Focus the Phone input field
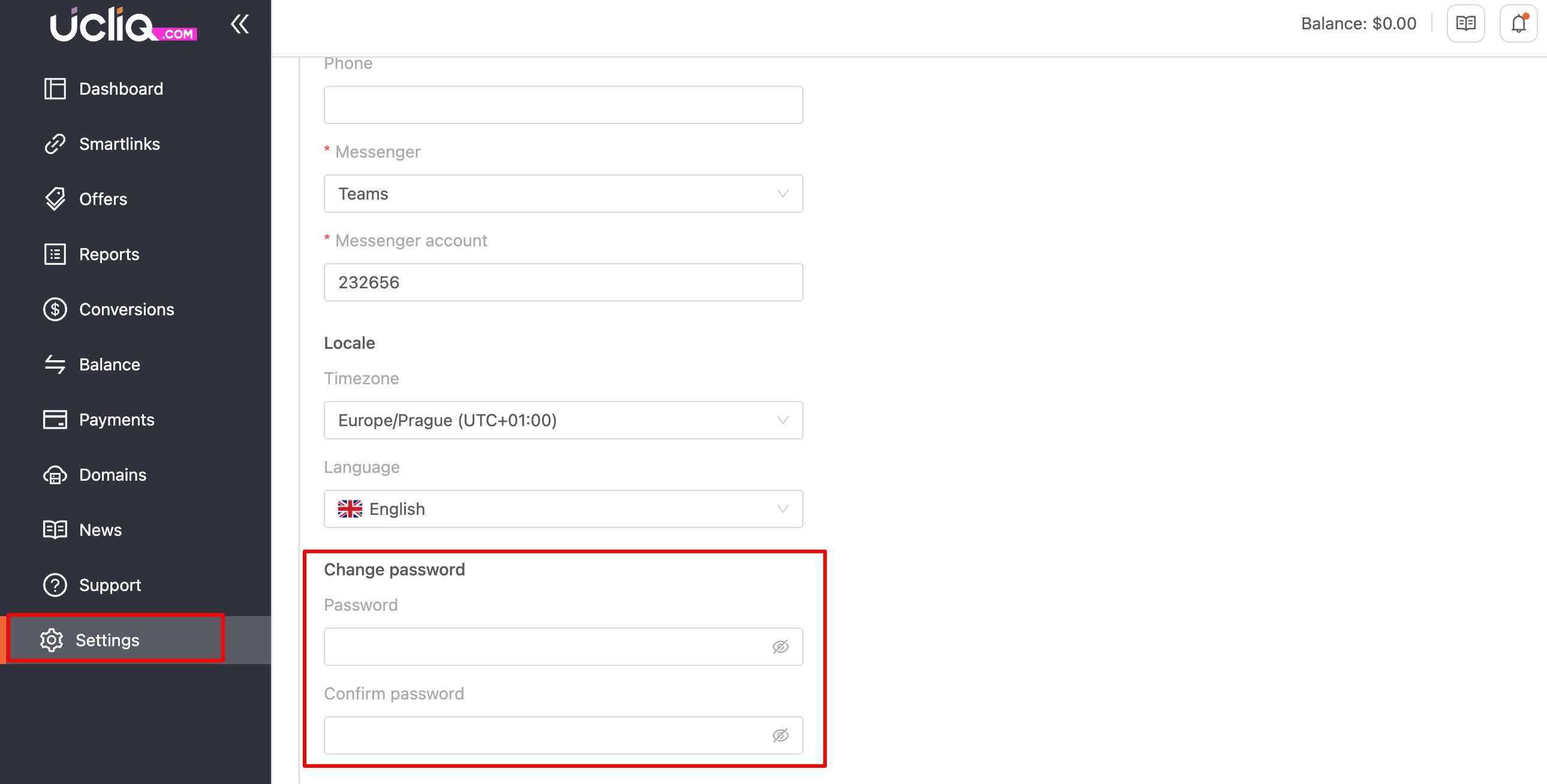Screen dimensions: 1547x784 pos(562,105)
